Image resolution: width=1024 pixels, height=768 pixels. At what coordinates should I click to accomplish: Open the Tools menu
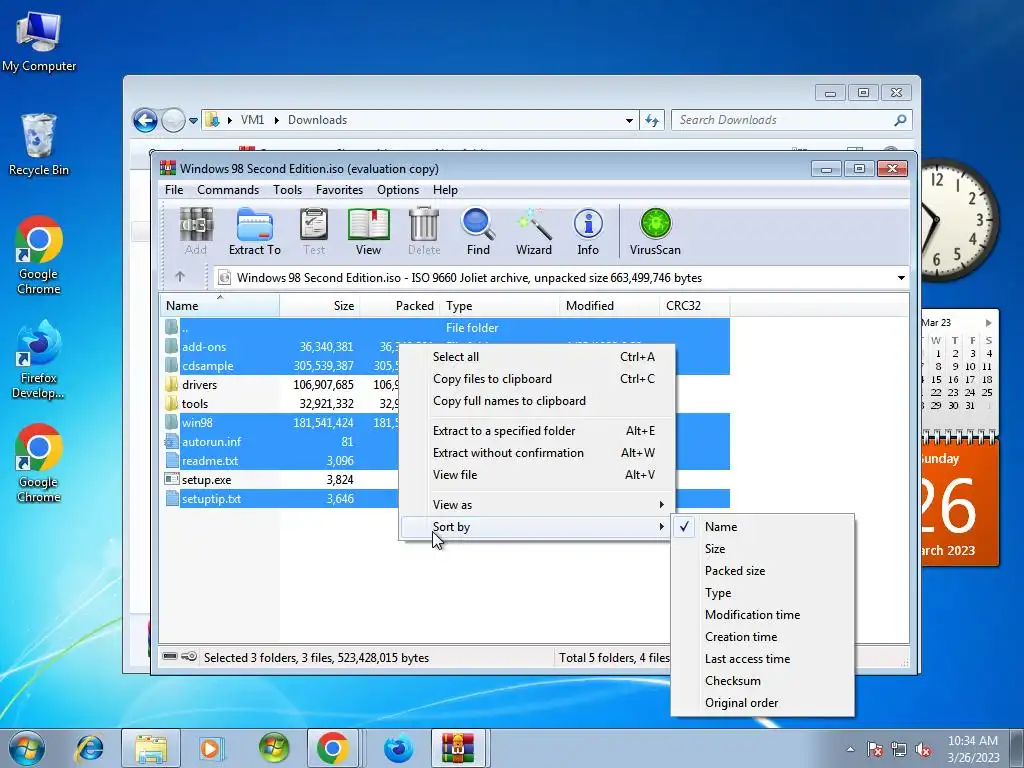(287, 190)
